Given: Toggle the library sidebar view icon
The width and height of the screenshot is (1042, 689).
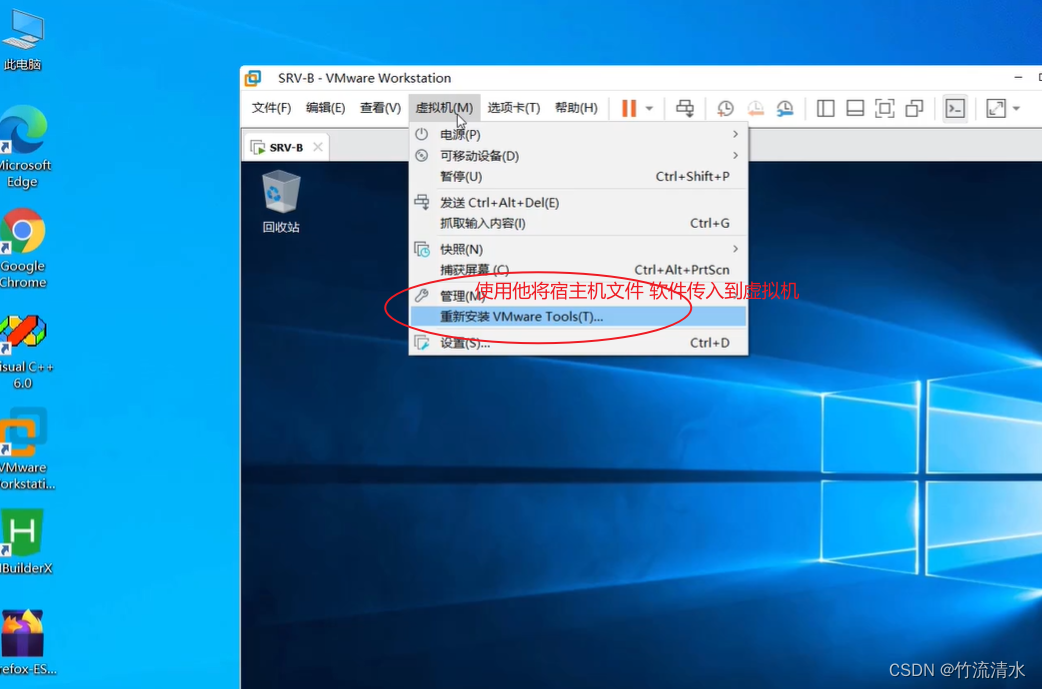Looking at the screenshot, I should (825, 108).
